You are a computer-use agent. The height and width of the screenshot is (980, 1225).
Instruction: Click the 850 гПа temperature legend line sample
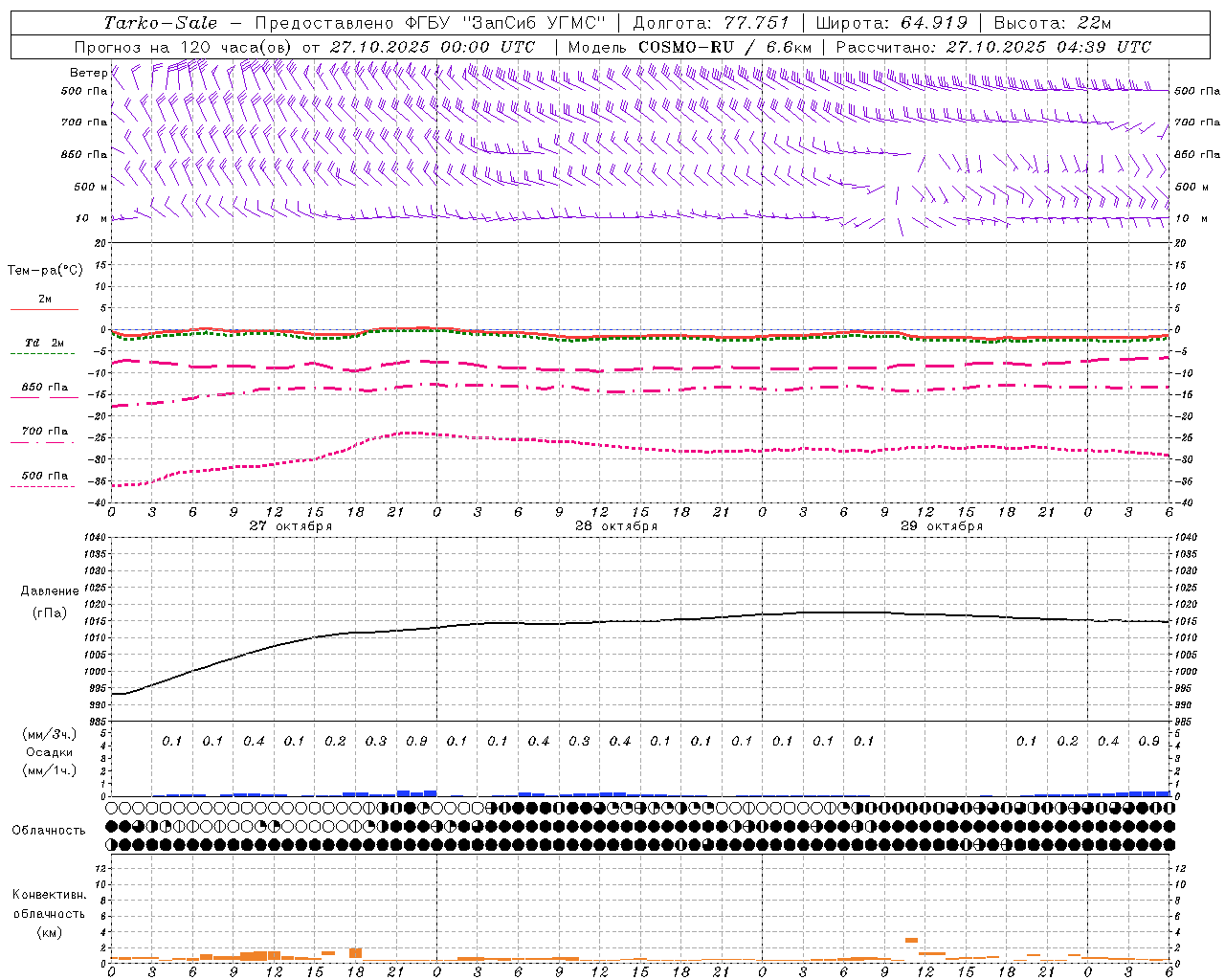pos(44,397)
